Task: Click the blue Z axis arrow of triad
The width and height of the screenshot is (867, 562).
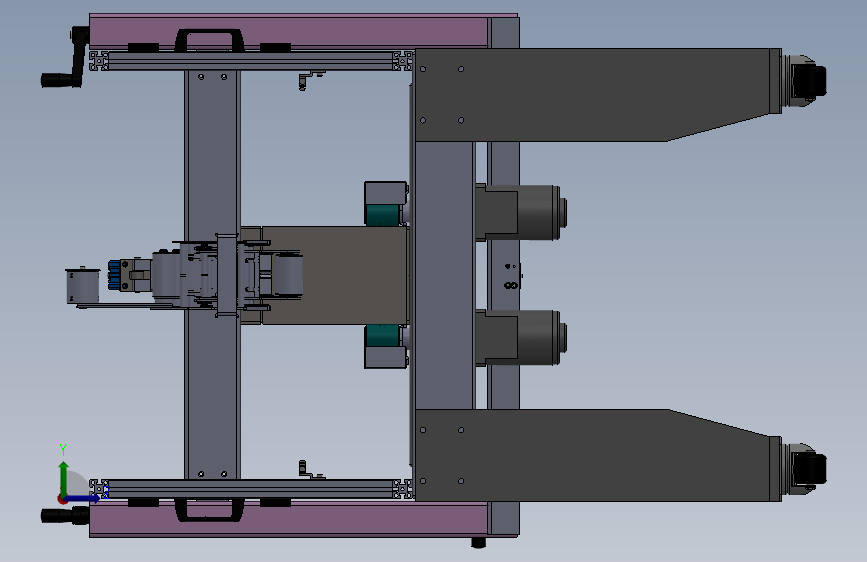Action: point(84,498)
